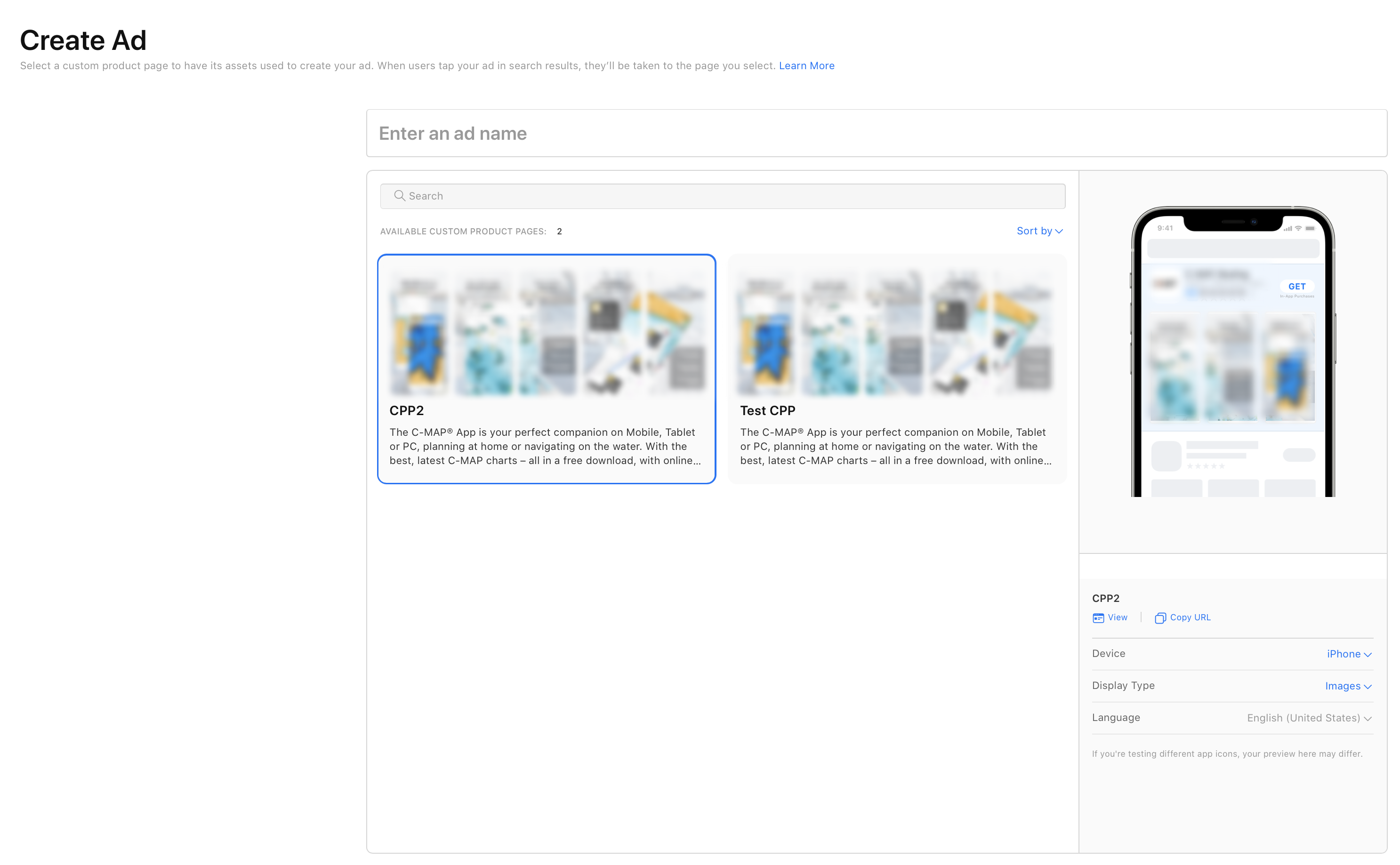
Task: Expand the Device iPhone dropdown
Action: click(1349, 654)
